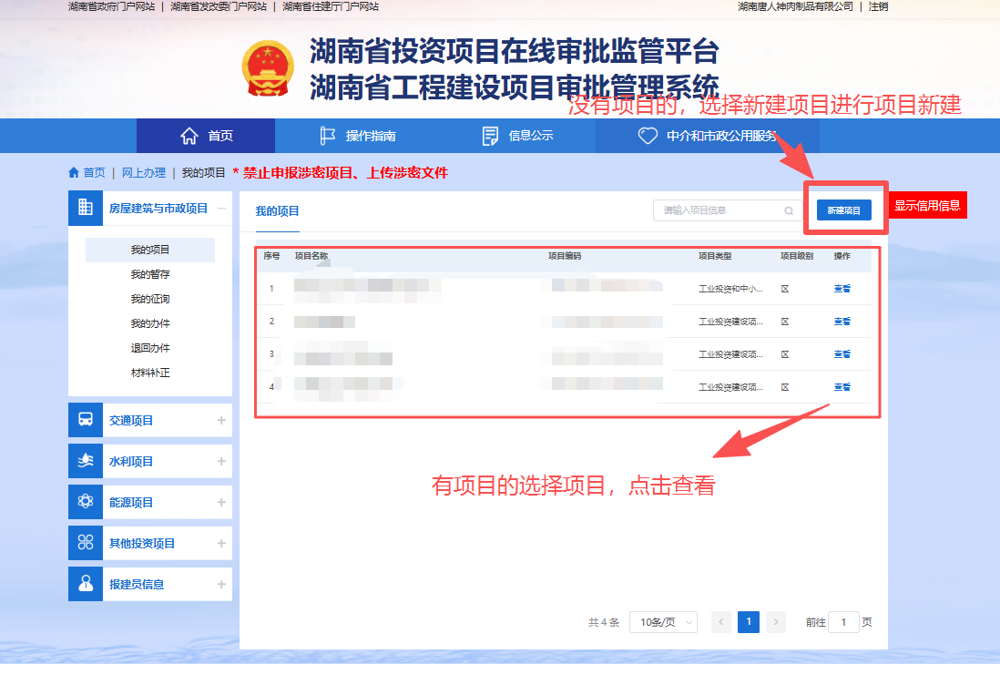Image resolution: width=1000 pixels, height=675 pixels.
Task: Expand the 水利项目 section with plus sign
Action: tap(221, 461)
